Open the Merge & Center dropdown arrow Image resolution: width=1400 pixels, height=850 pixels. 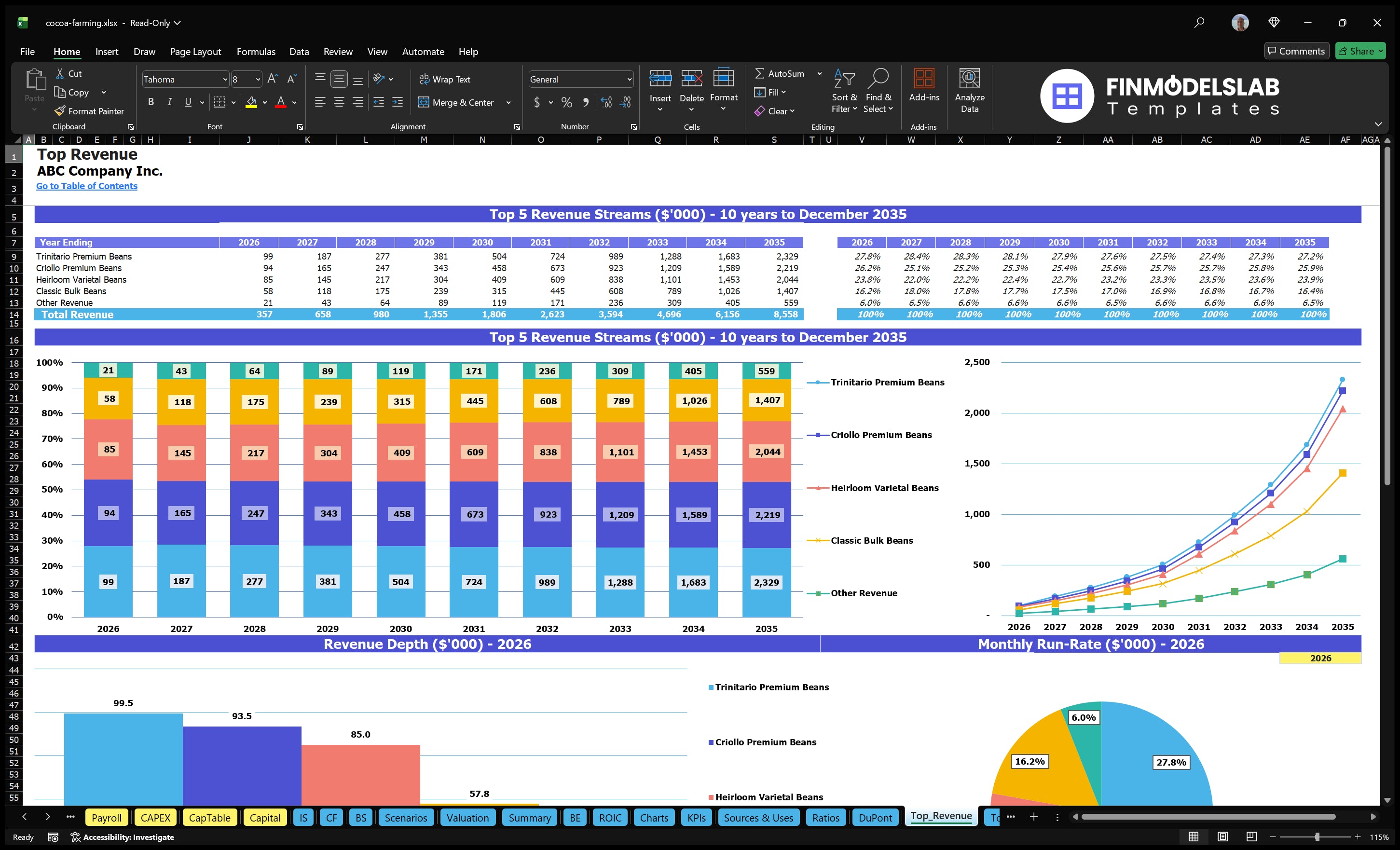[x=508, y=103]
